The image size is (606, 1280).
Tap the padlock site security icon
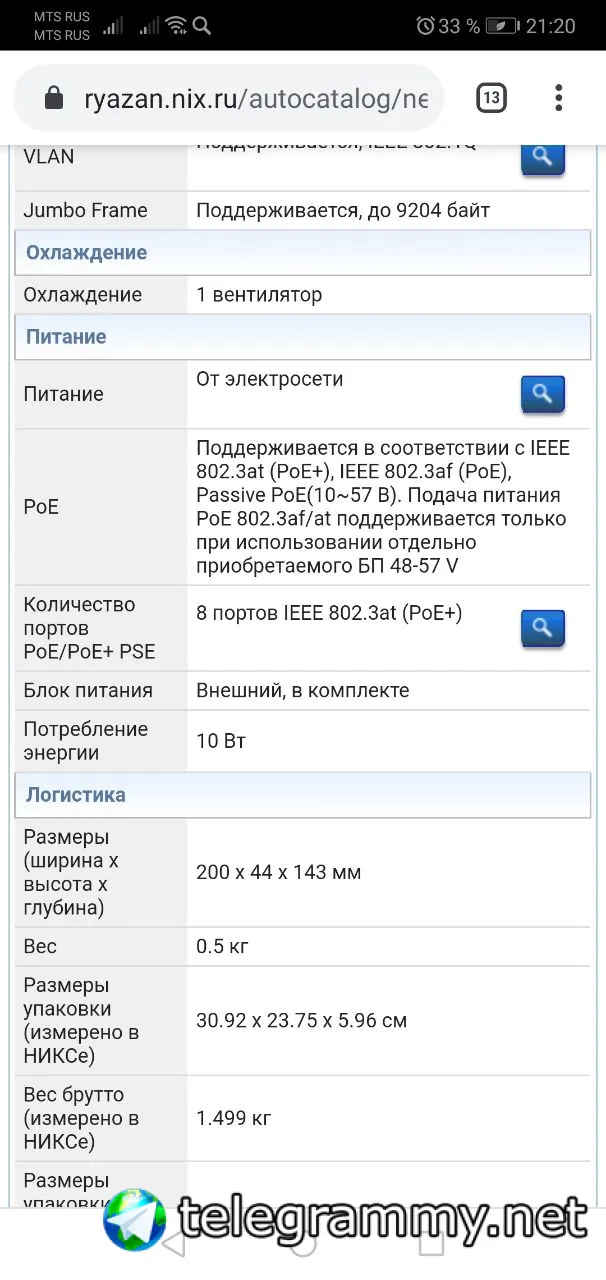[x=54, y=98]
